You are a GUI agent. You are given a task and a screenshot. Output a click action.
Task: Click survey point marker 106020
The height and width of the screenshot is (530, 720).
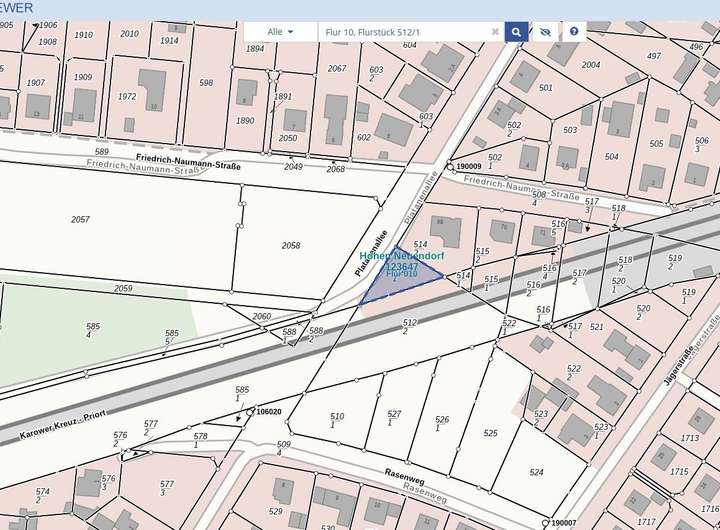coord(250,411)
